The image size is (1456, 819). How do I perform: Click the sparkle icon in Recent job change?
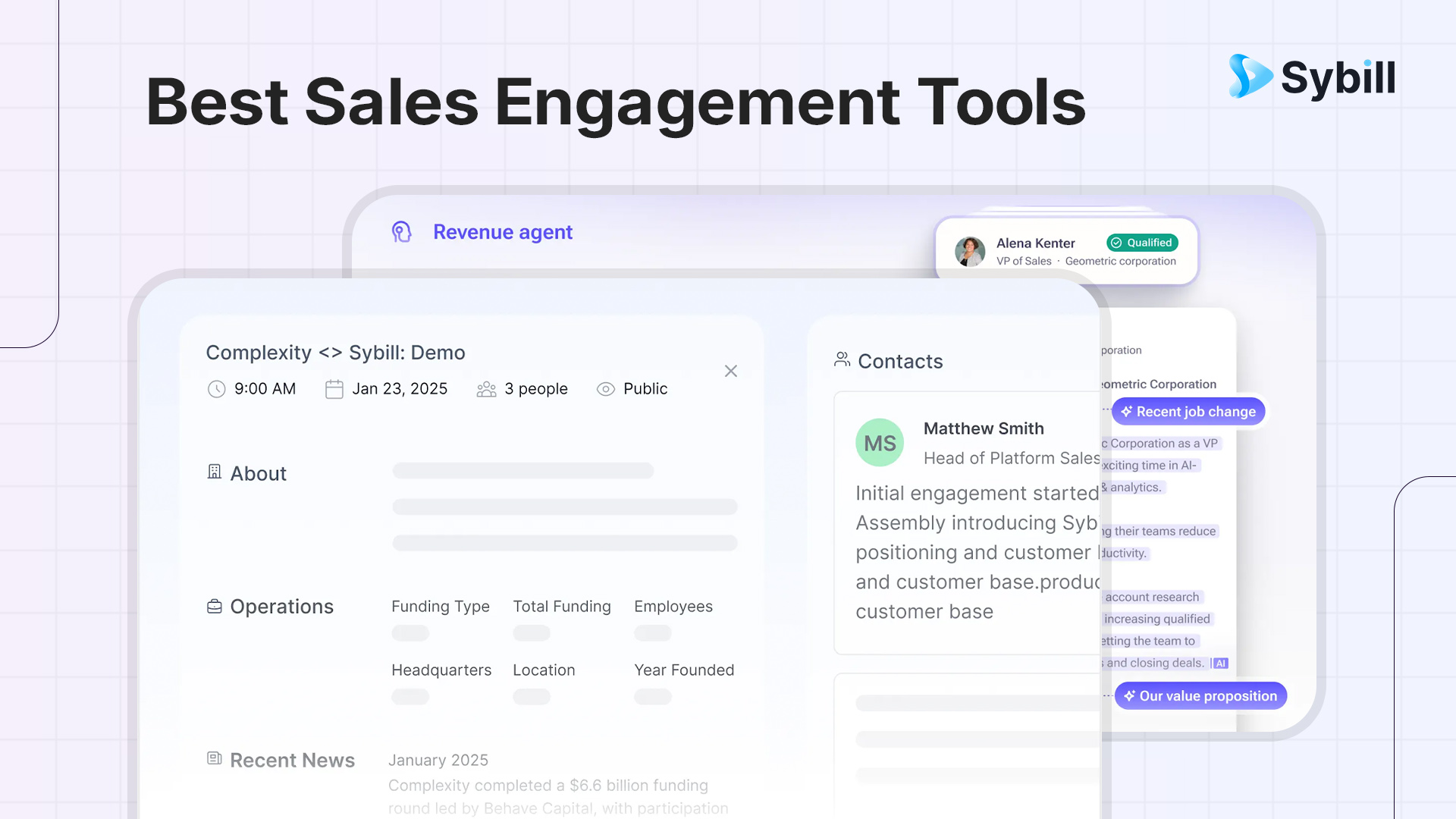[x=1127, y=411]
